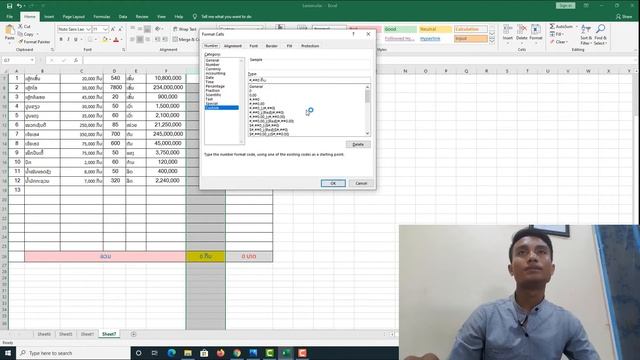
Task: Click Tell me what you want to do
Action: point(226,17)
